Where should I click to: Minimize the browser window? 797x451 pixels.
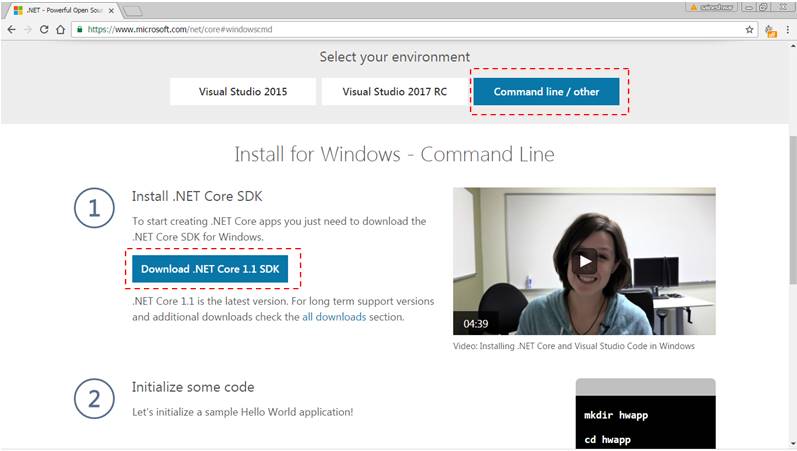748,7
